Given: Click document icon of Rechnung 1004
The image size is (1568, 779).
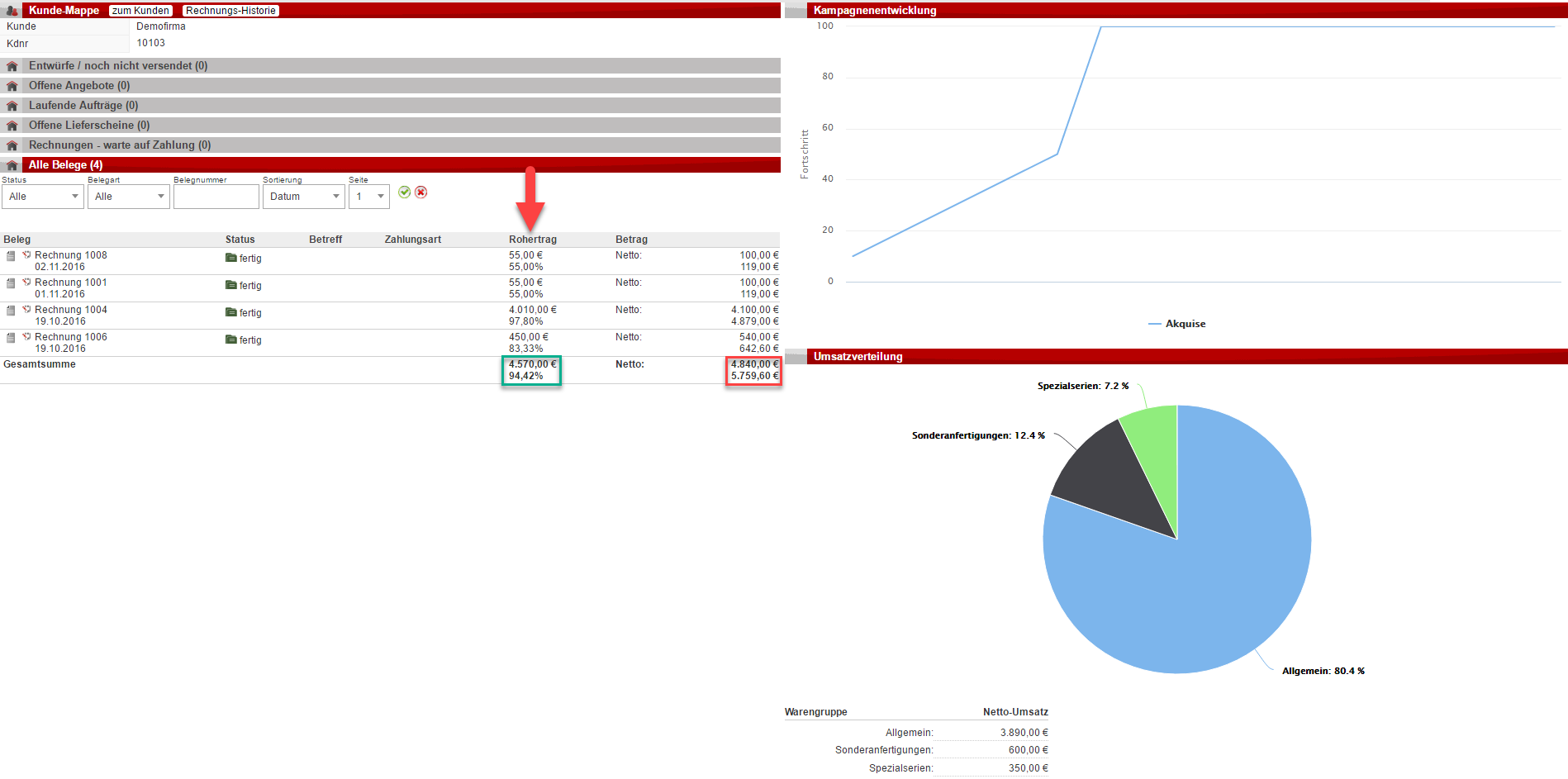Looking at the screenshot, I should point(11,311).
